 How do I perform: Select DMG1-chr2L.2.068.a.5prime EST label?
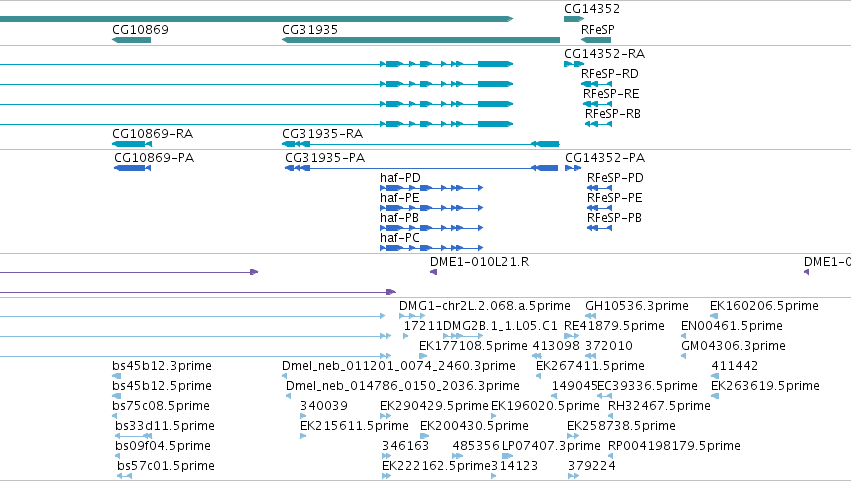pos(485,306)
